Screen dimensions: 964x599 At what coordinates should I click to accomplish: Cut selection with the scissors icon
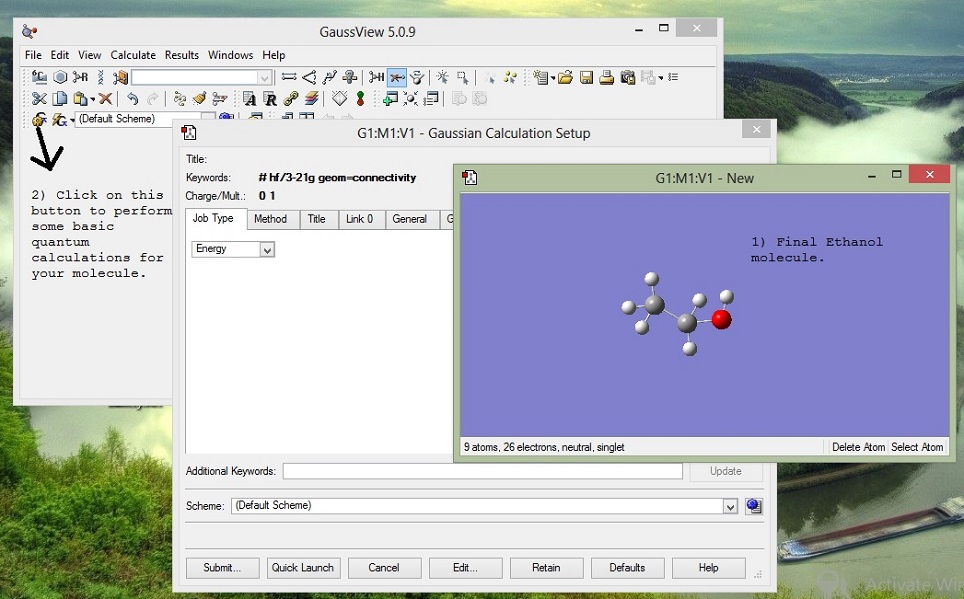point(39,98)
